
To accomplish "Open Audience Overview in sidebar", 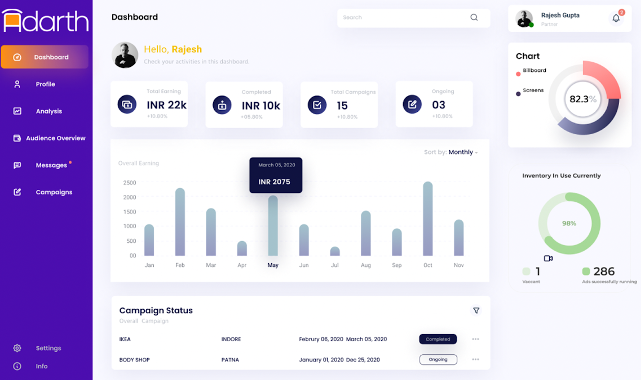I will [56, 138].
